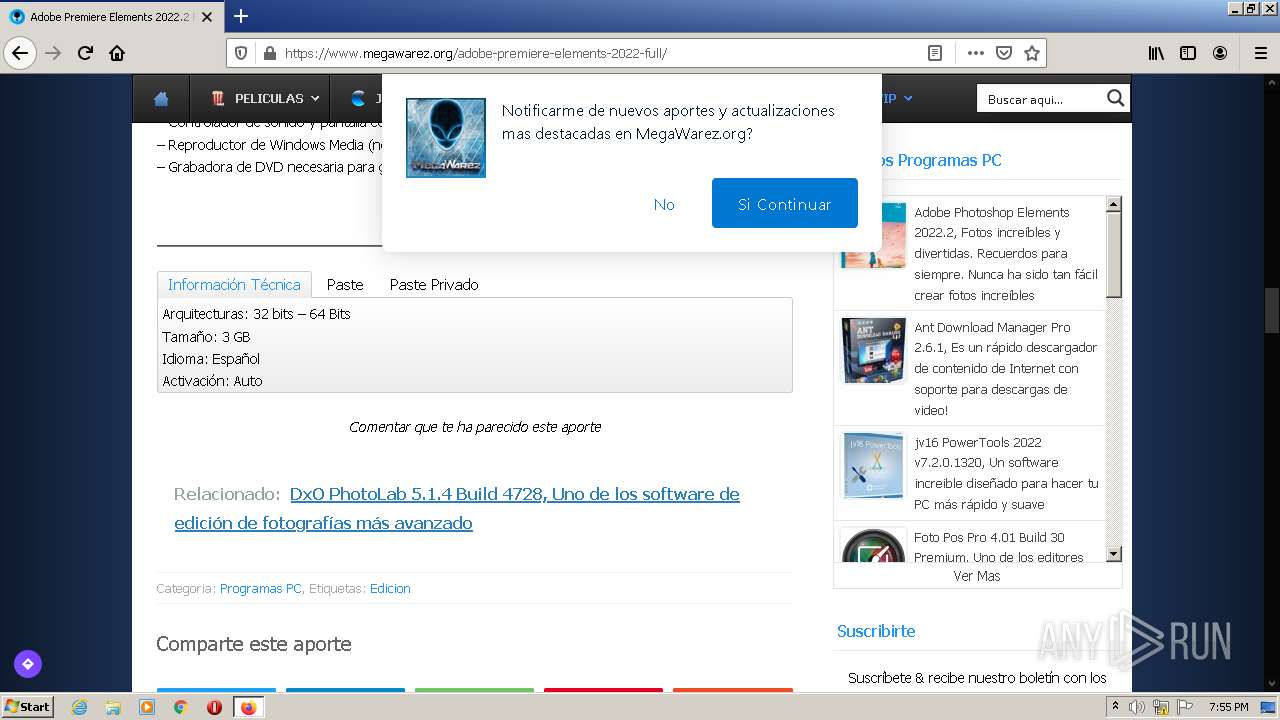View site security padlock details
1280x720 pixels.
pos(268,53)
